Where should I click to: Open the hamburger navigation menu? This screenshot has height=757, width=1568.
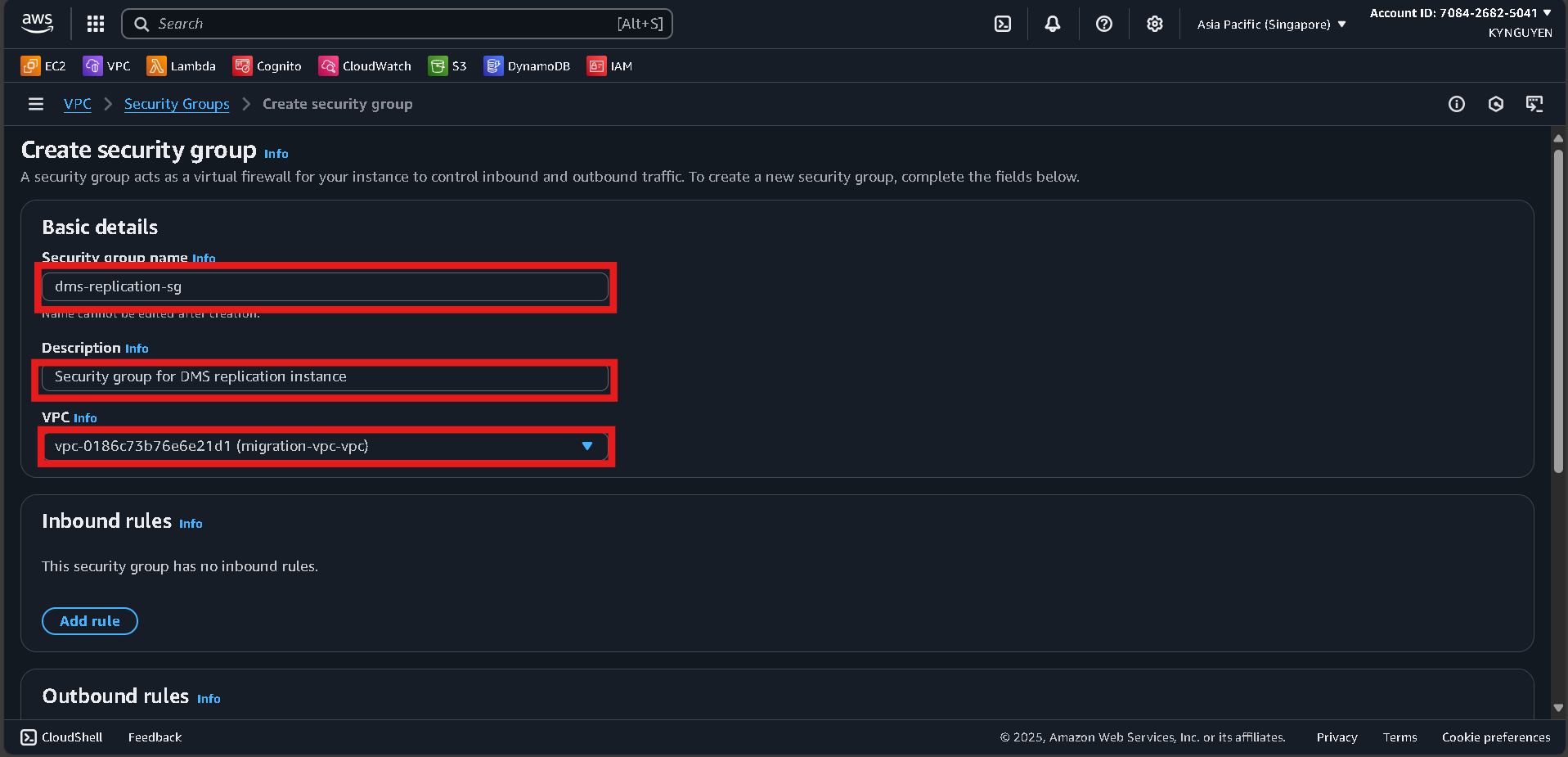34,104
